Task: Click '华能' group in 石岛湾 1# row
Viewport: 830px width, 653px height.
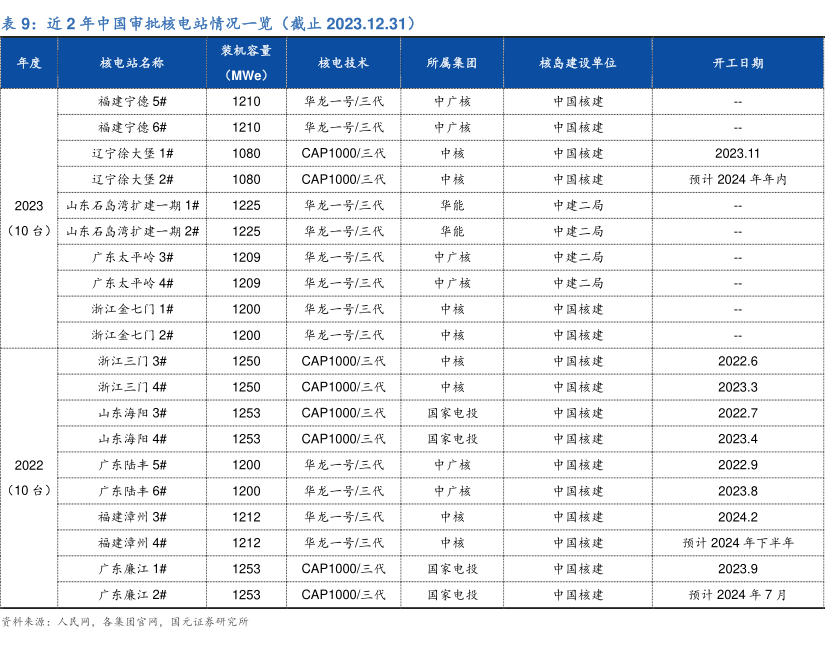Action: [x=452, y=205]
